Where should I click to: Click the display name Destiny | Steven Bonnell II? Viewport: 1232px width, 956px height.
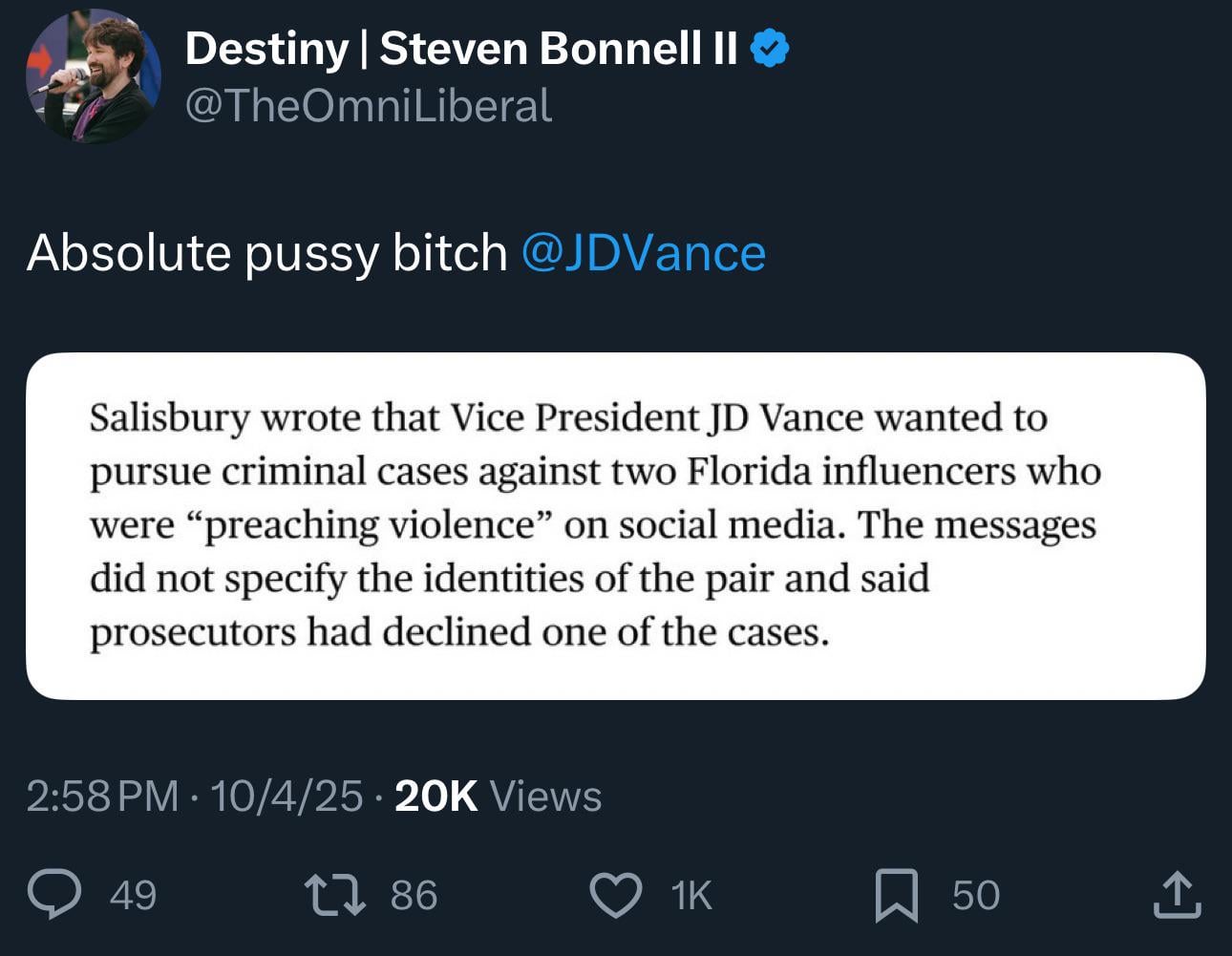(461, 48)
